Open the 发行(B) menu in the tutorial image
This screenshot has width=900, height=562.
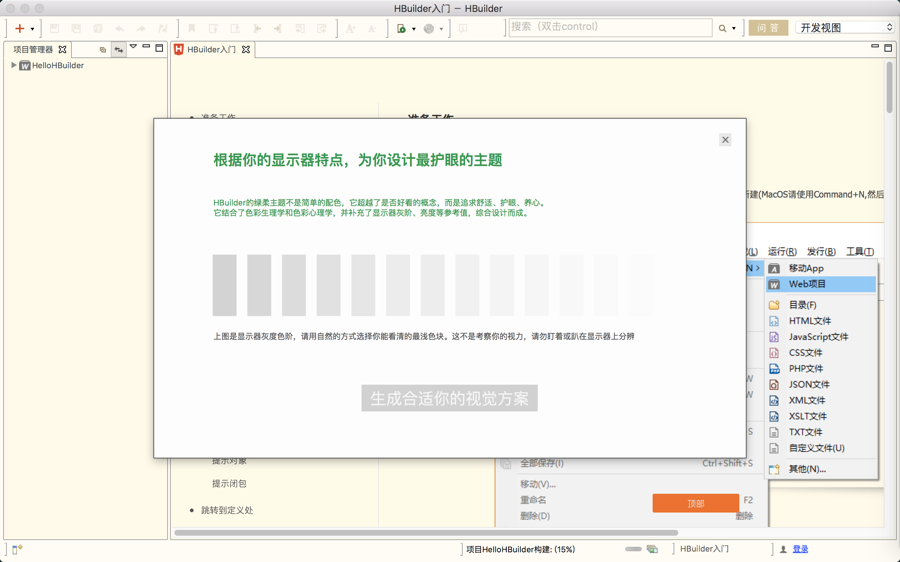coord(821,251)
